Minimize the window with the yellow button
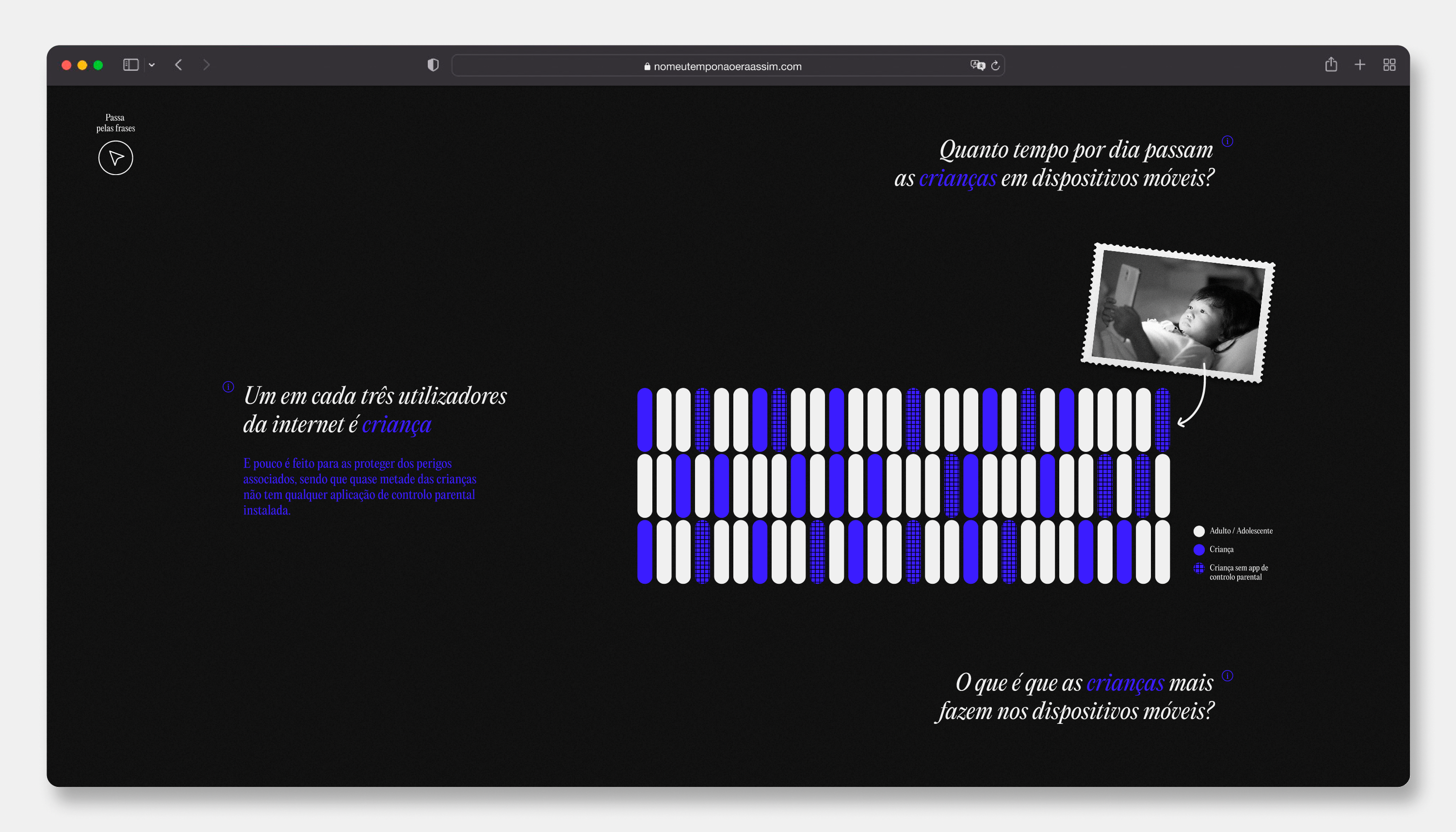This screenshot has width=1456, height=832. (x=82, y=65)
